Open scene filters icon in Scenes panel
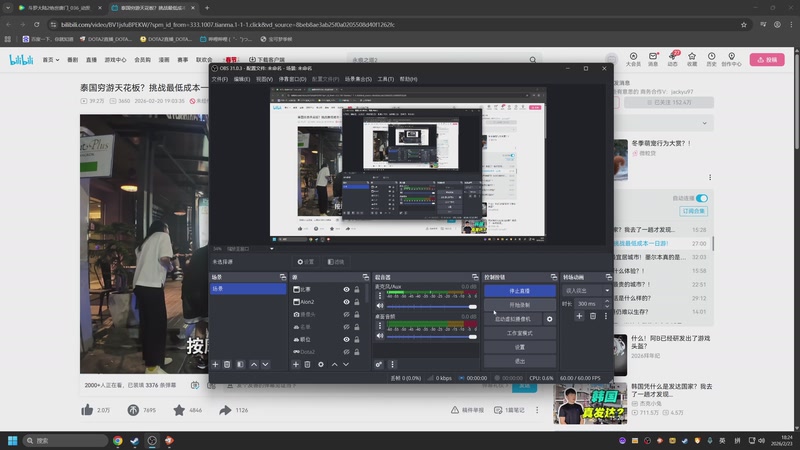Image resolution: width=800 pixels, height=450 pixels. click(240, 364)
